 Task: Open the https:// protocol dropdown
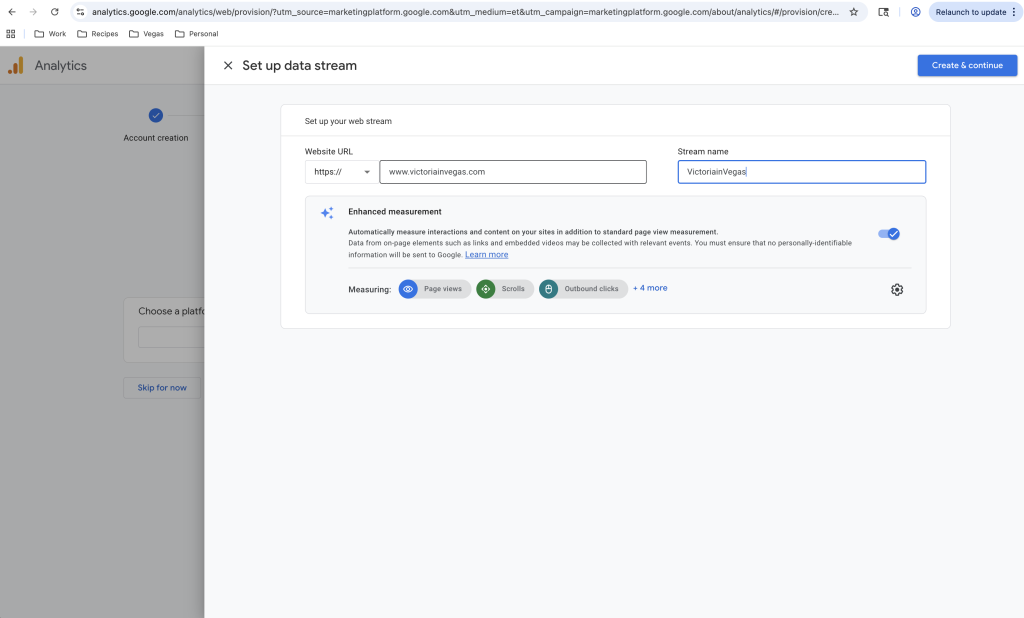(x=342, y=172)
